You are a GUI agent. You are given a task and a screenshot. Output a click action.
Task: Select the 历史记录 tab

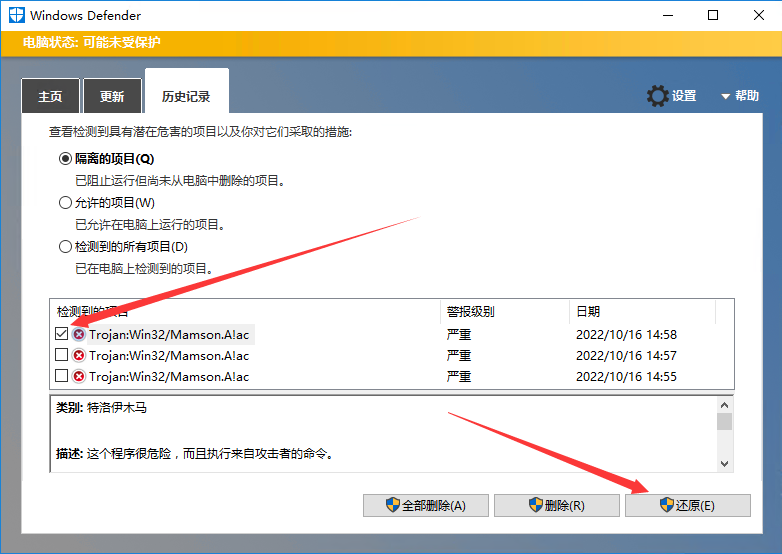tap(187, 93)
